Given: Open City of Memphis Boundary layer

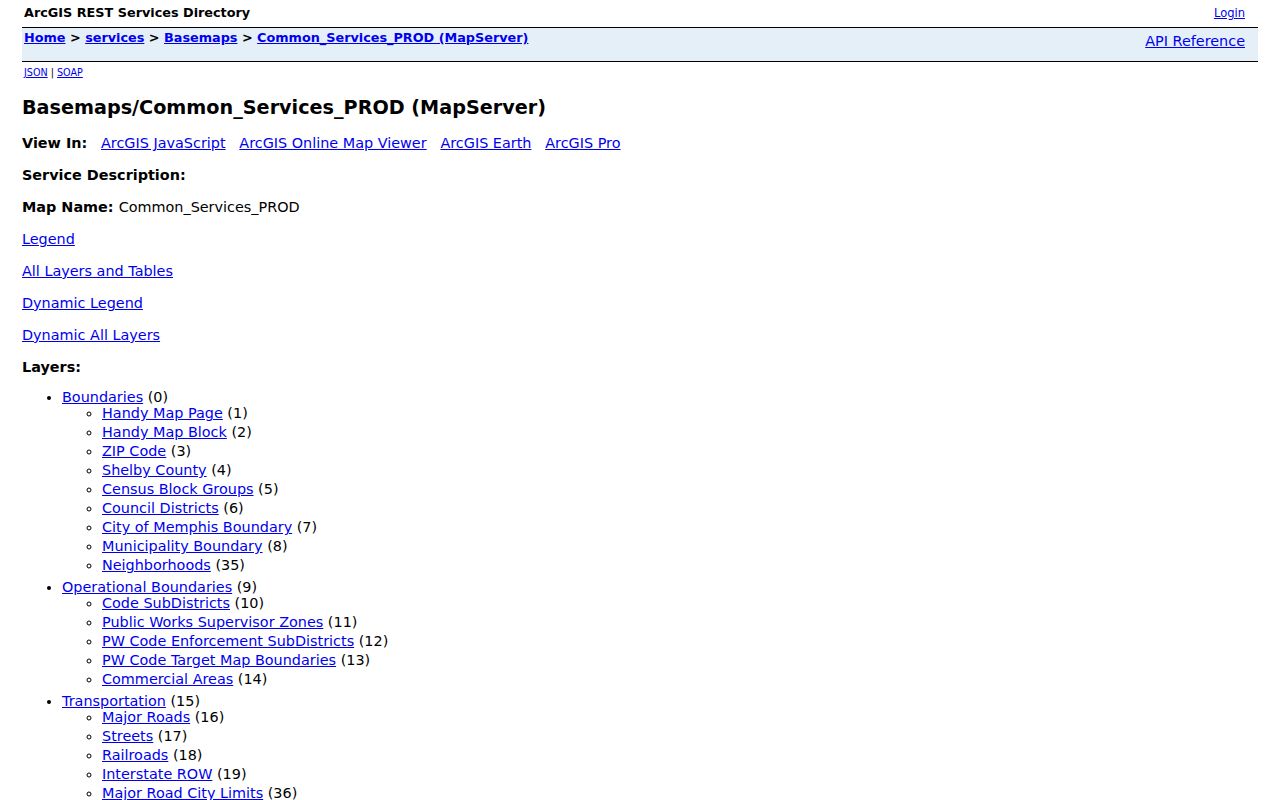Looking at the screenshot, I should [x=197, y=527].
